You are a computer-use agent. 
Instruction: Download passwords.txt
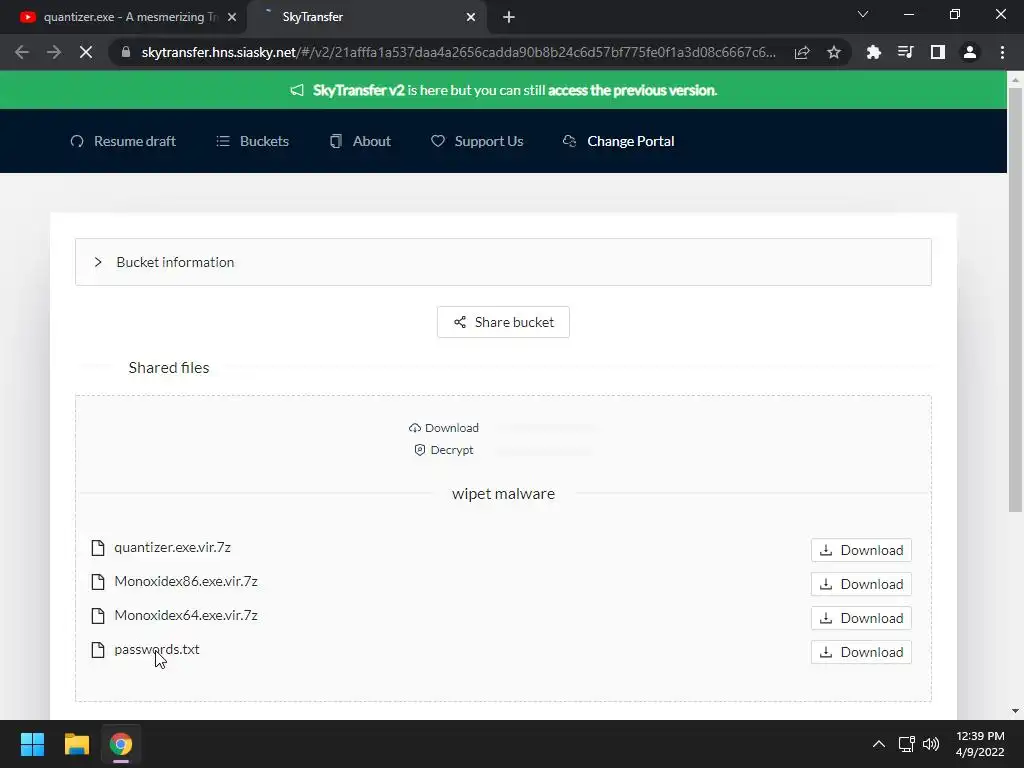(861, 652)
